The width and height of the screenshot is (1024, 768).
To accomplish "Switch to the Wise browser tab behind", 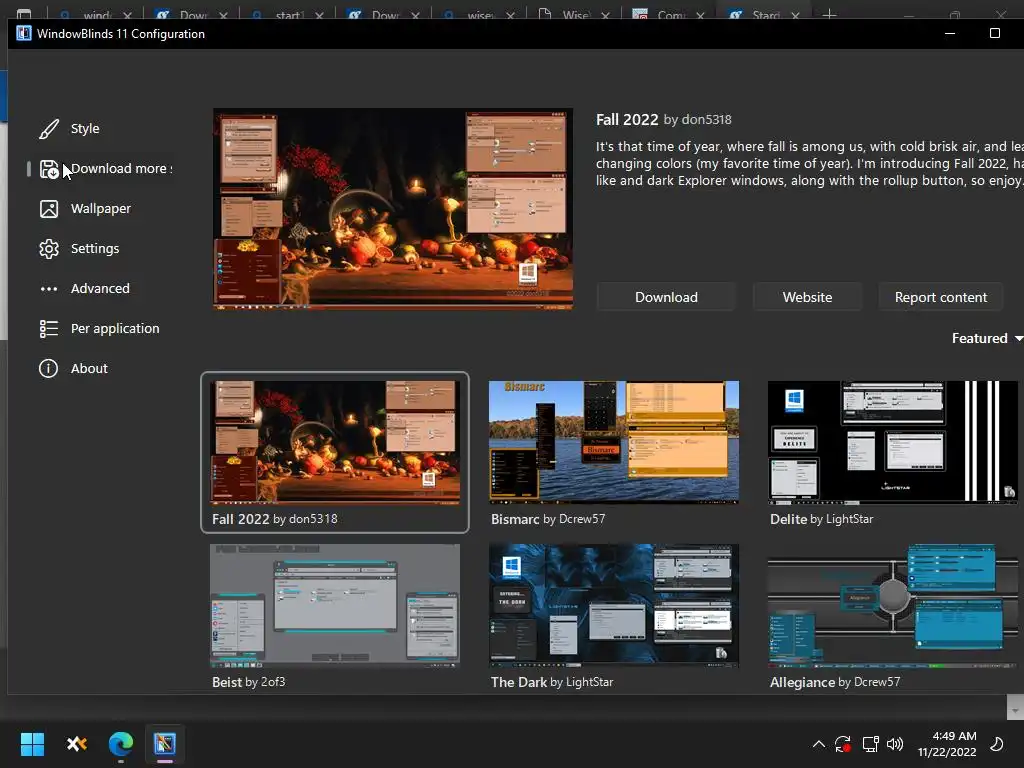I will [x=575, y=14].
